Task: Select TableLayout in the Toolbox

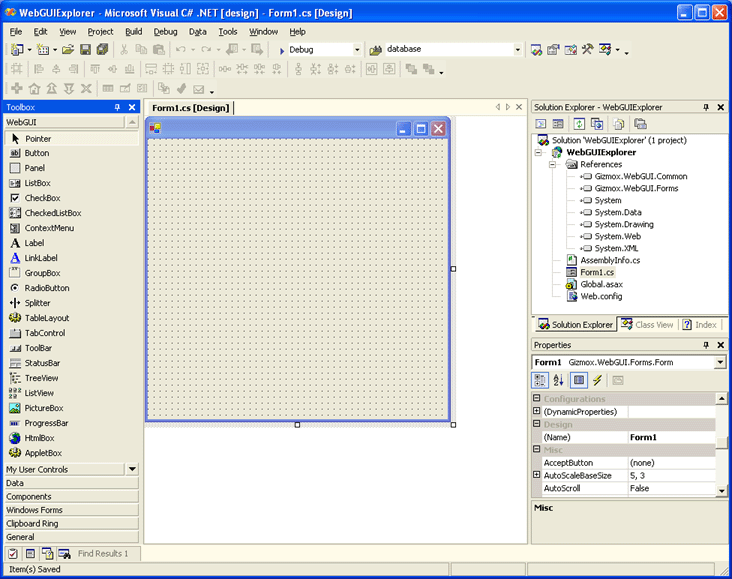Action: coord(71,318)
